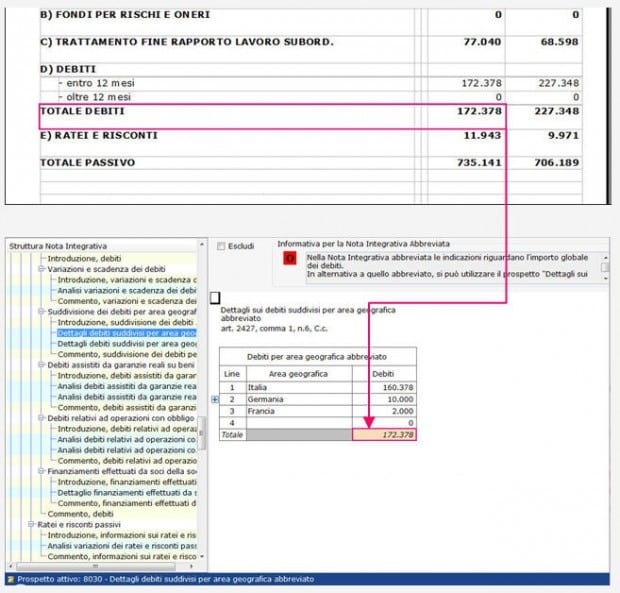
Task: Select the 'Ratei e risconti passivi' label
Action: 79,525
